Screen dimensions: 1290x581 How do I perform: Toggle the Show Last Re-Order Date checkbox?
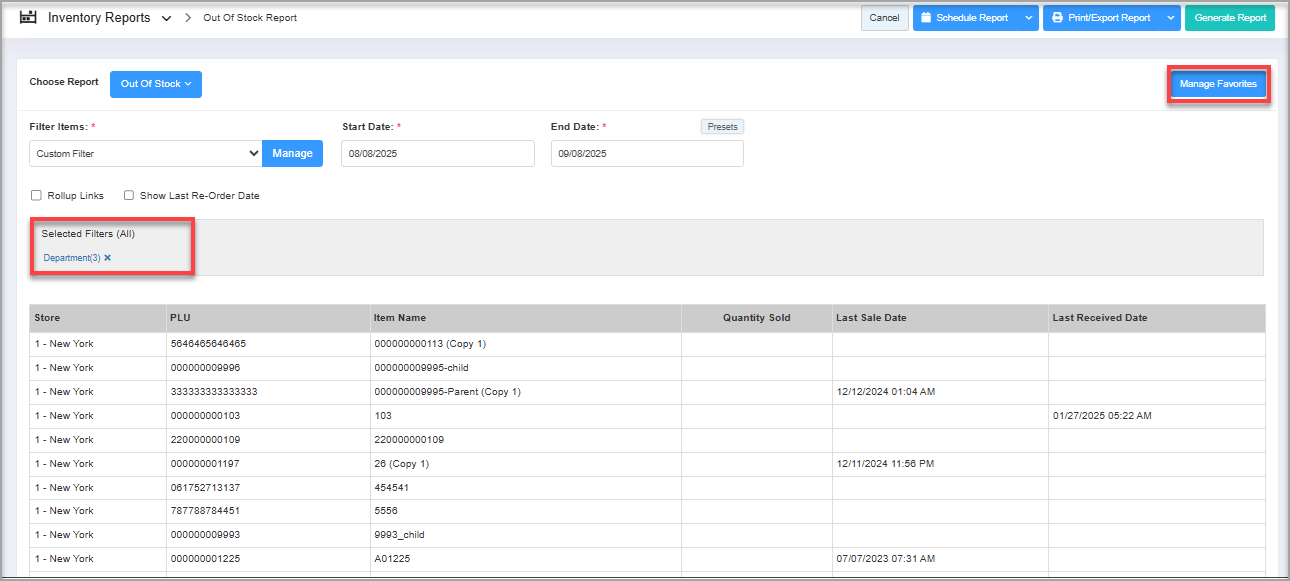click(129, 196)
